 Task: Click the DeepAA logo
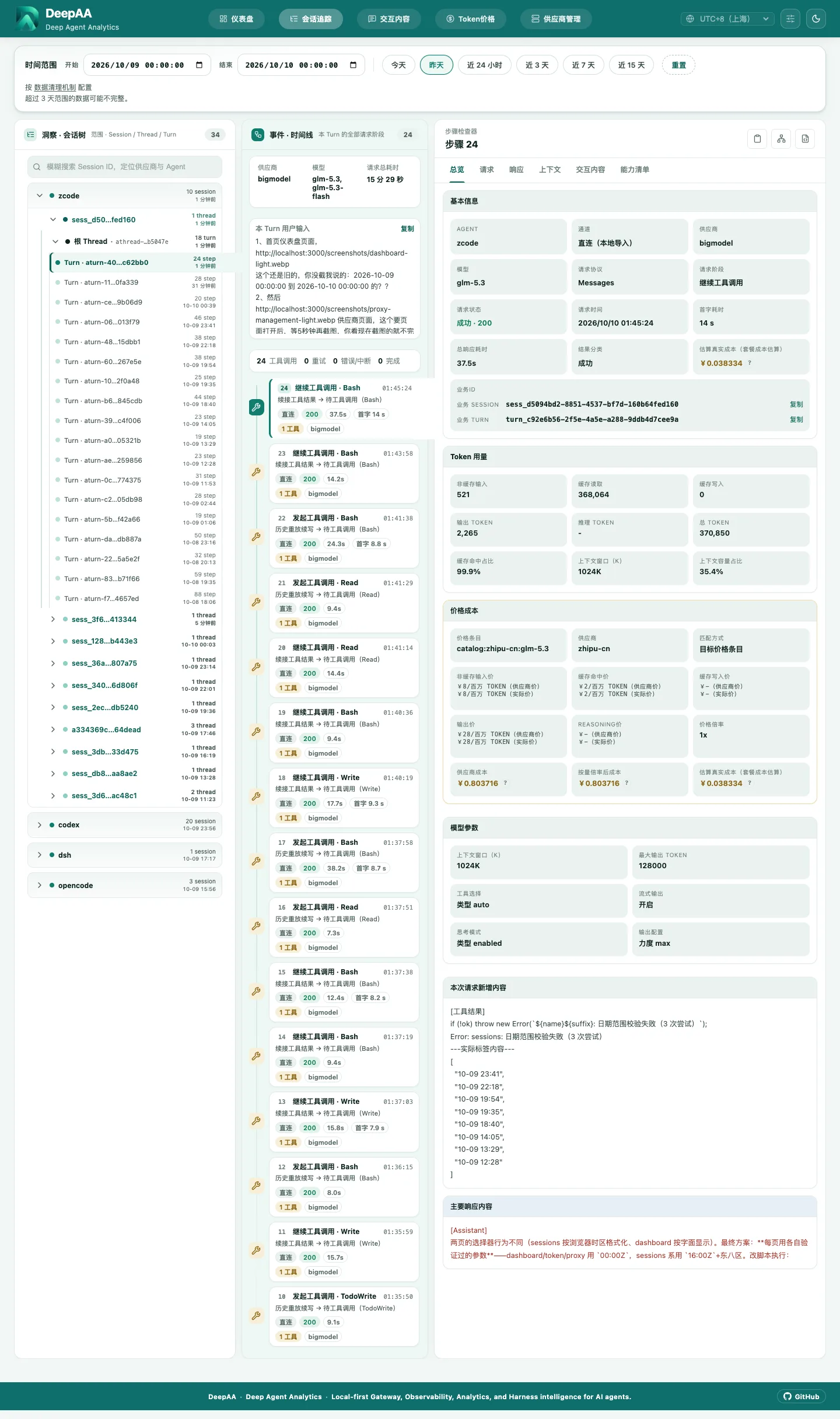pyautogui.click(x=27, y=19)
